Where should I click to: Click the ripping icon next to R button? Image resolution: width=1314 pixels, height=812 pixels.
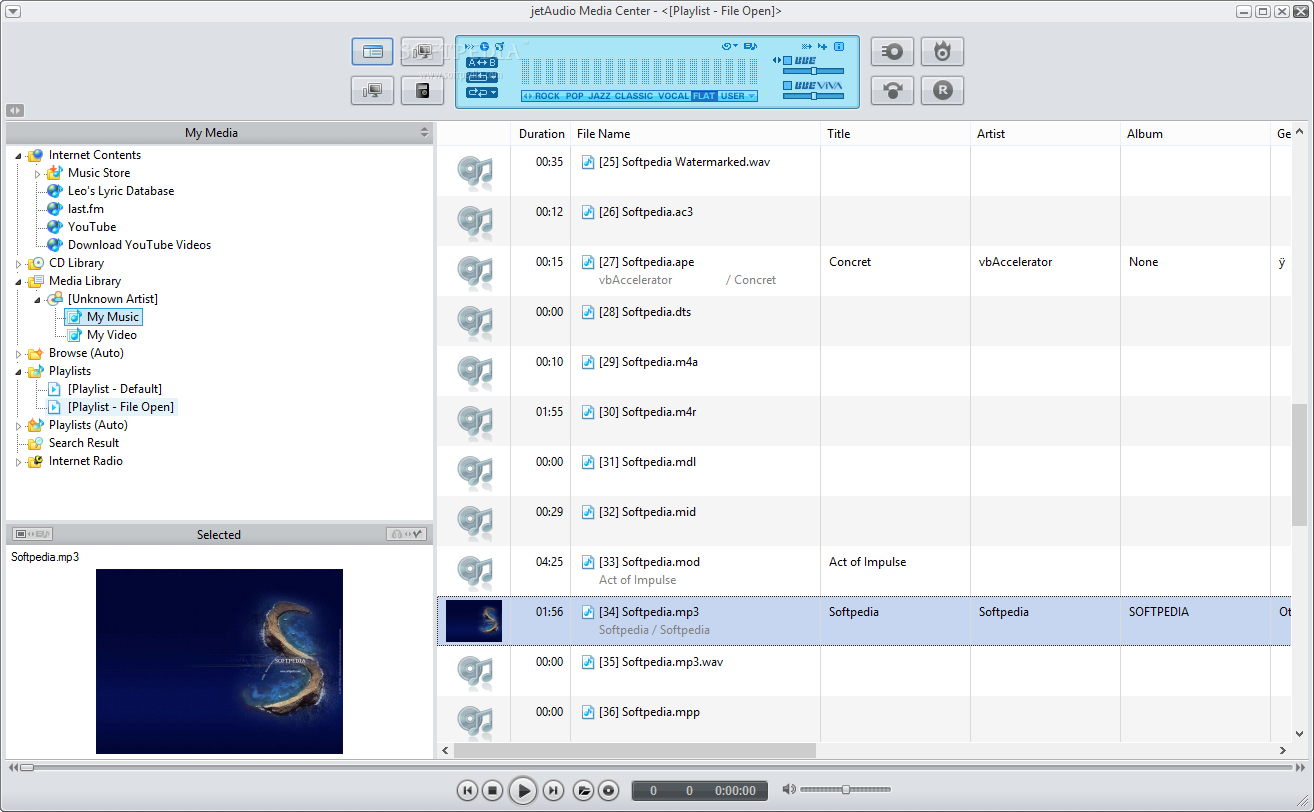(892, 90)
